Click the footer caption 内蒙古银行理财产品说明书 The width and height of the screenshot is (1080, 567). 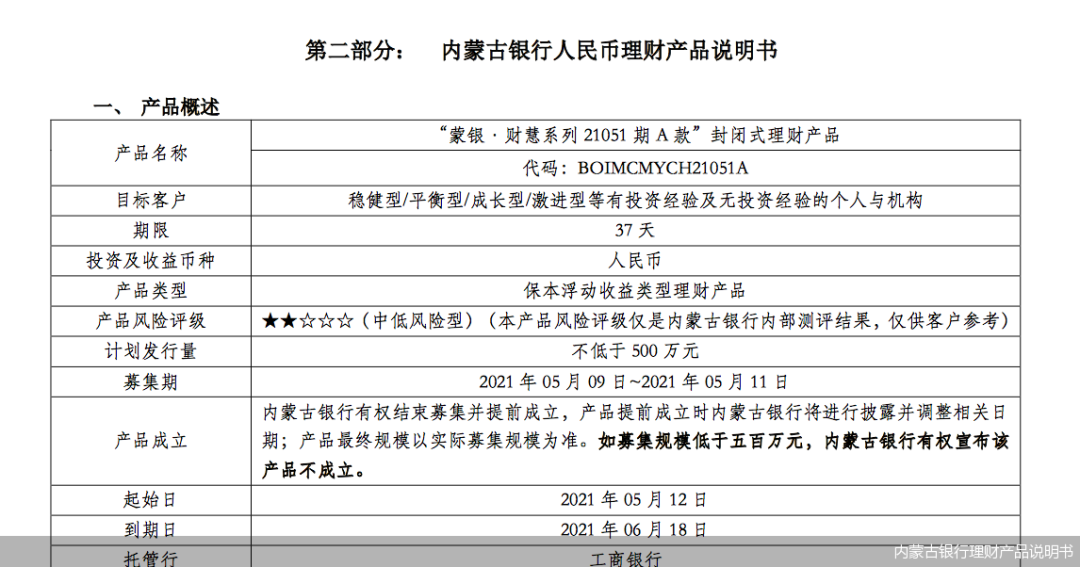coord(983,552)
